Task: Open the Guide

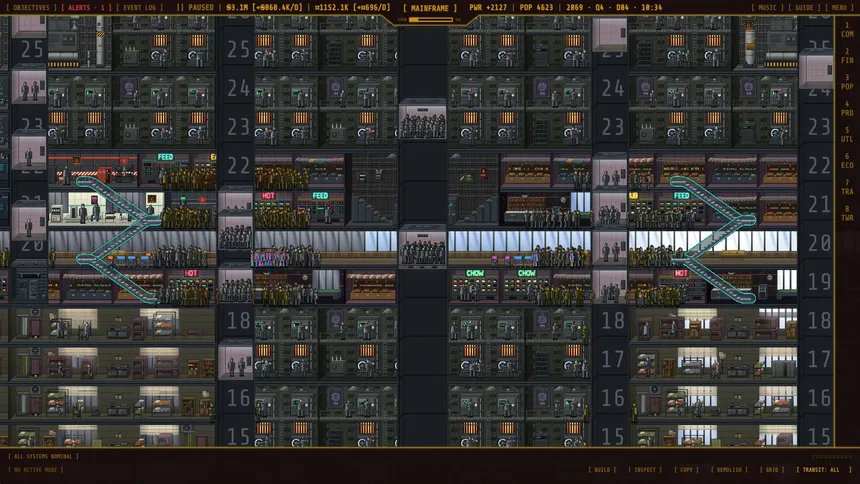Action: pyautogui.click(x=804, y=8)
